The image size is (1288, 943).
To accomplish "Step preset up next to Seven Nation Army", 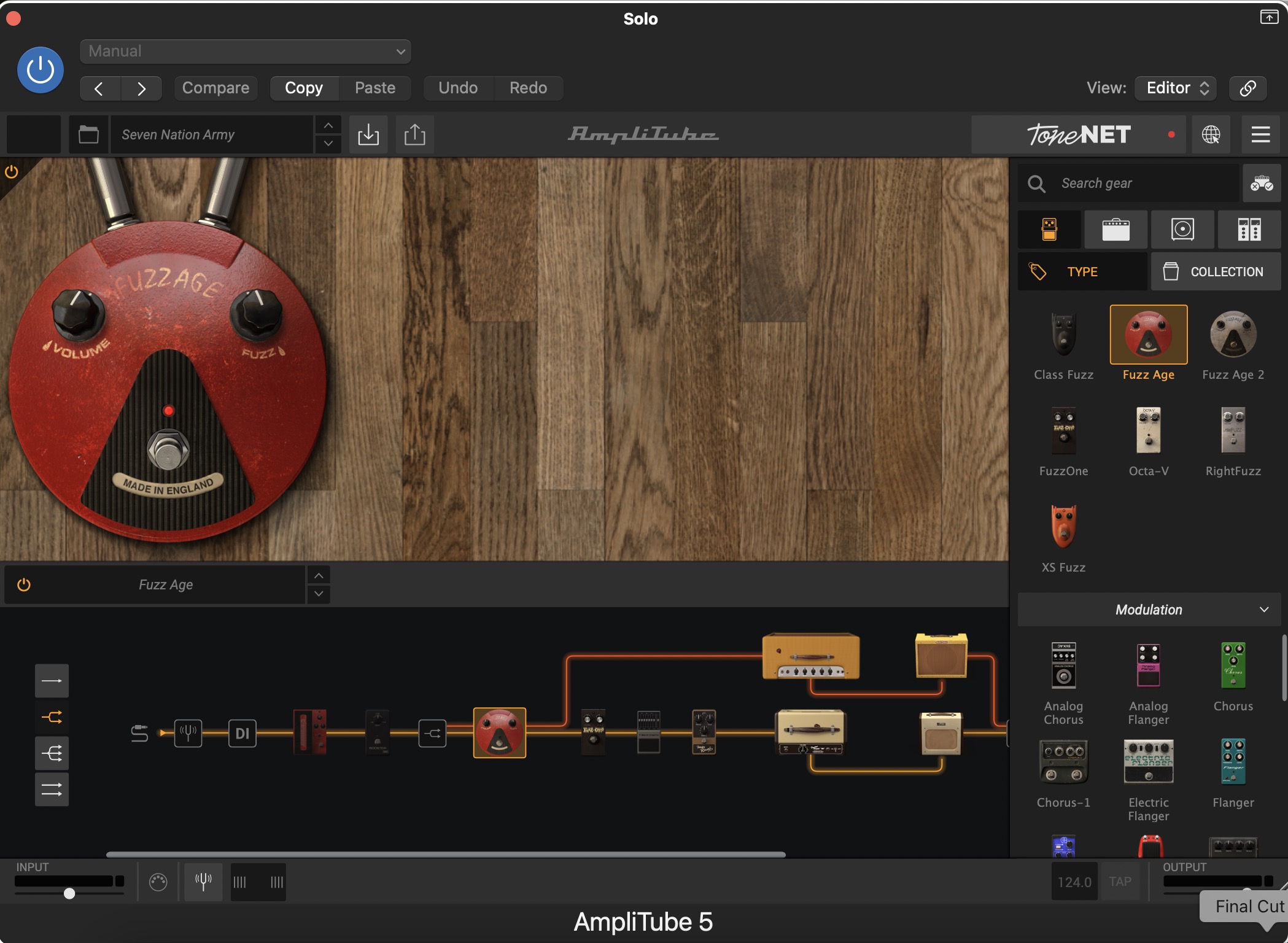I will click(328, 125).
